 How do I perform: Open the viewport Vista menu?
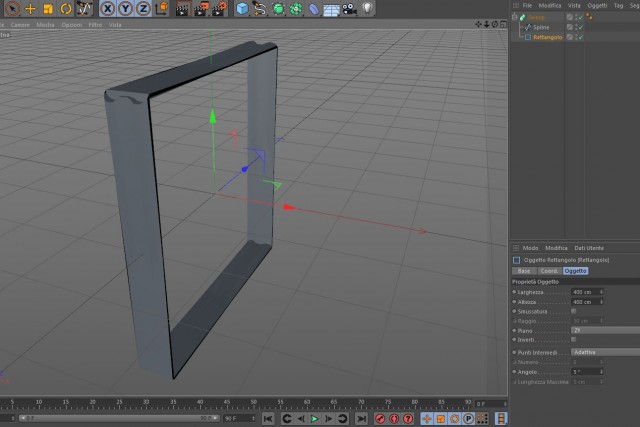(115, 25)
